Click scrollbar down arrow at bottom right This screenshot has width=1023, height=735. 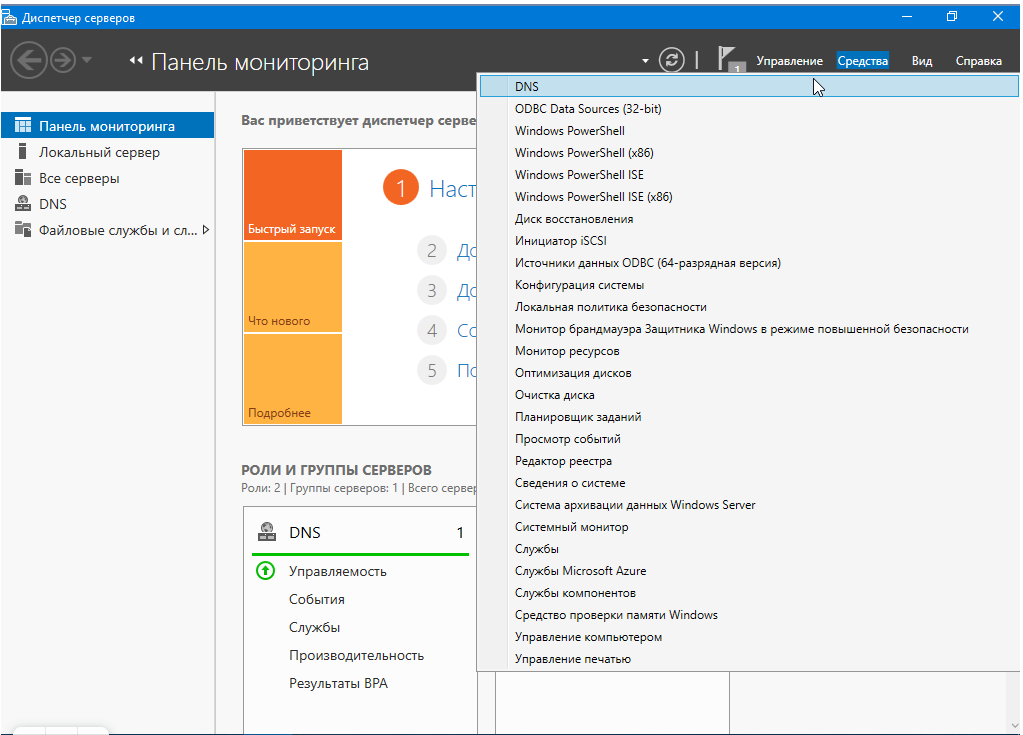tap(1015, 725)
